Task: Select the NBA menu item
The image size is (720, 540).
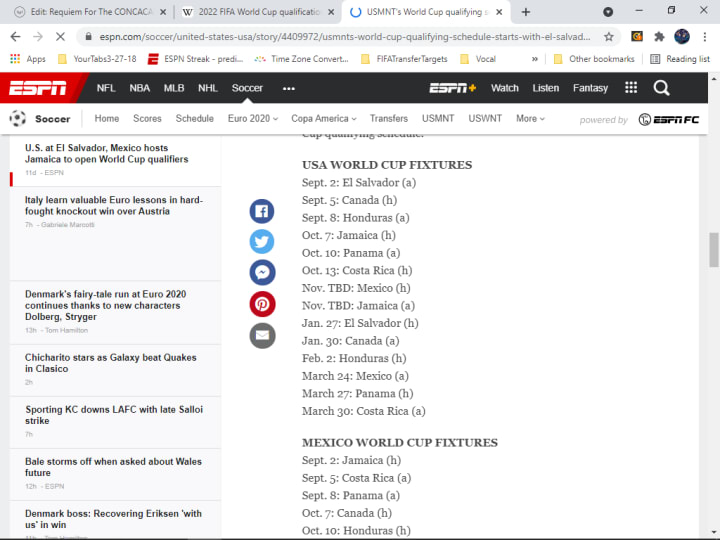Action: click(140, 88)
